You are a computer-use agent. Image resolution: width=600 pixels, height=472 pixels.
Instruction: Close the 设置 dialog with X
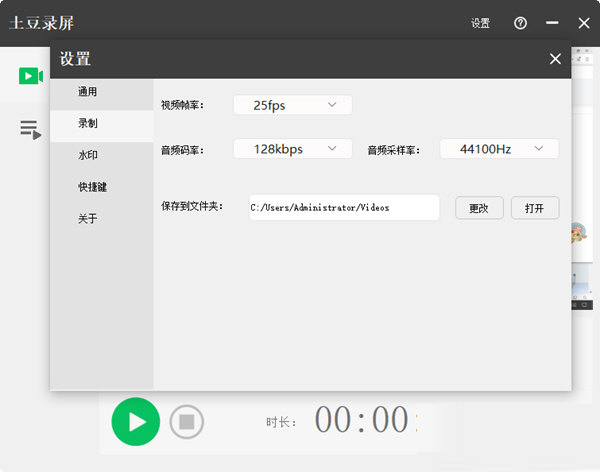pyautogui.click(x=555, y=59)
